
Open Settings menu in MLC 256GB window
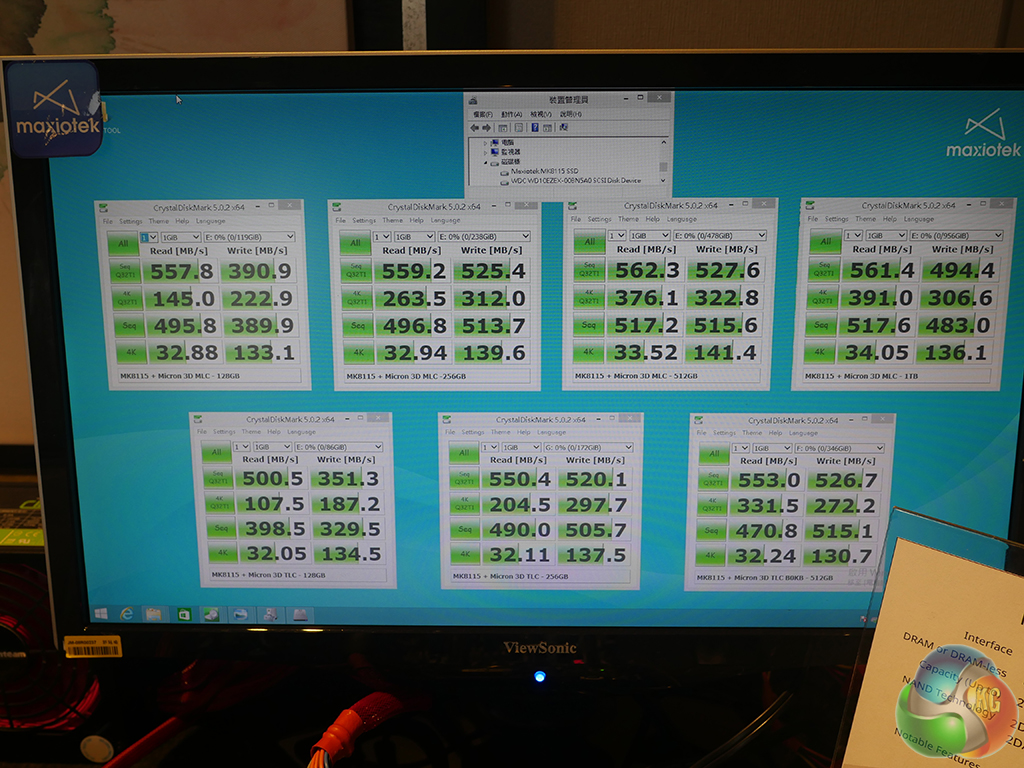pyautogui.click(x=364, y=221)
